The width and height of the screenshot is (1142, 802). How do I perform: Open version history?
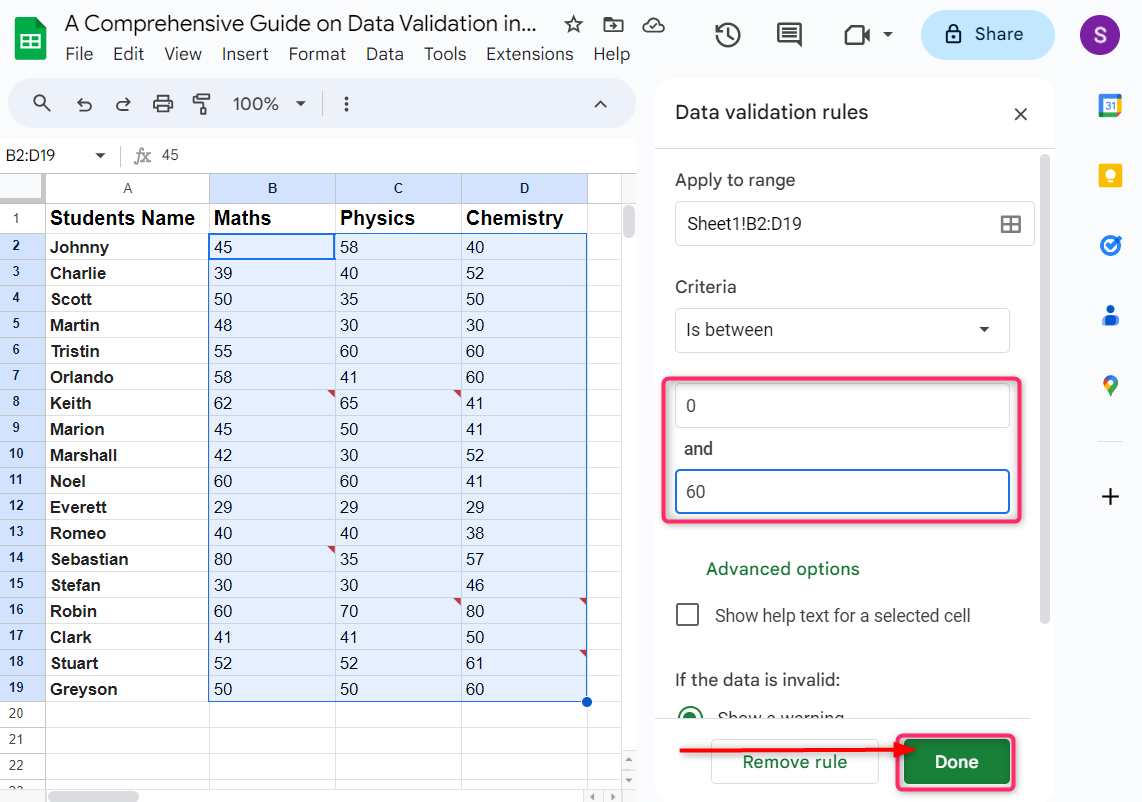pyautogui.click(x=728, y=34)
